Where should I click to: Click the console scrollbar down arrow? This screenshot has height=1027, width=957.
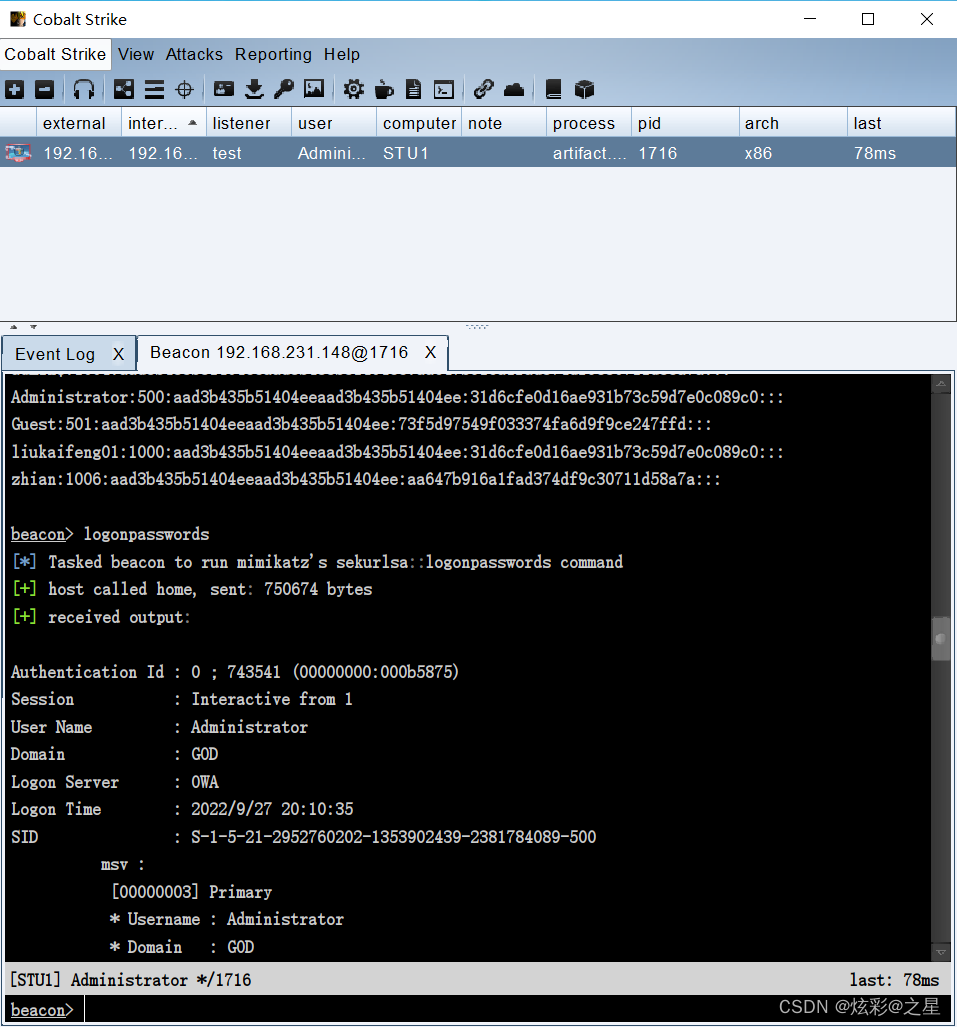[x=941, y=952]
